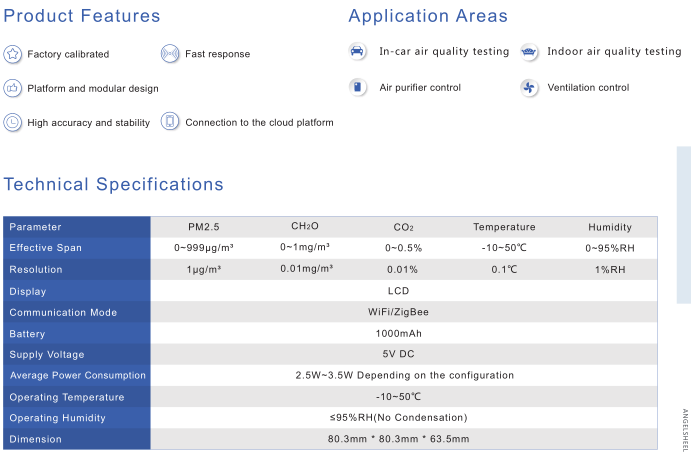Click the phone icon for cloud platform
Viewport: 691px width, 458px height.
click(170, 121)
